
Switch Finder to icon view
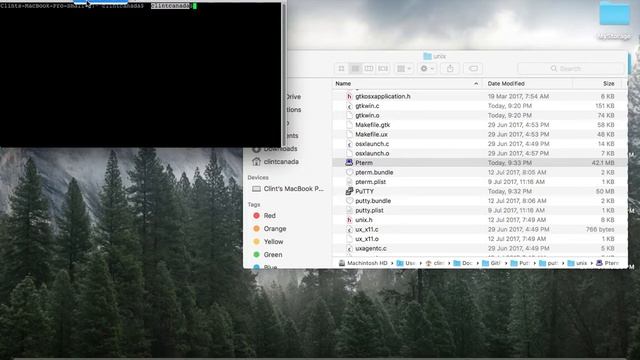click(x=342, y=69)
